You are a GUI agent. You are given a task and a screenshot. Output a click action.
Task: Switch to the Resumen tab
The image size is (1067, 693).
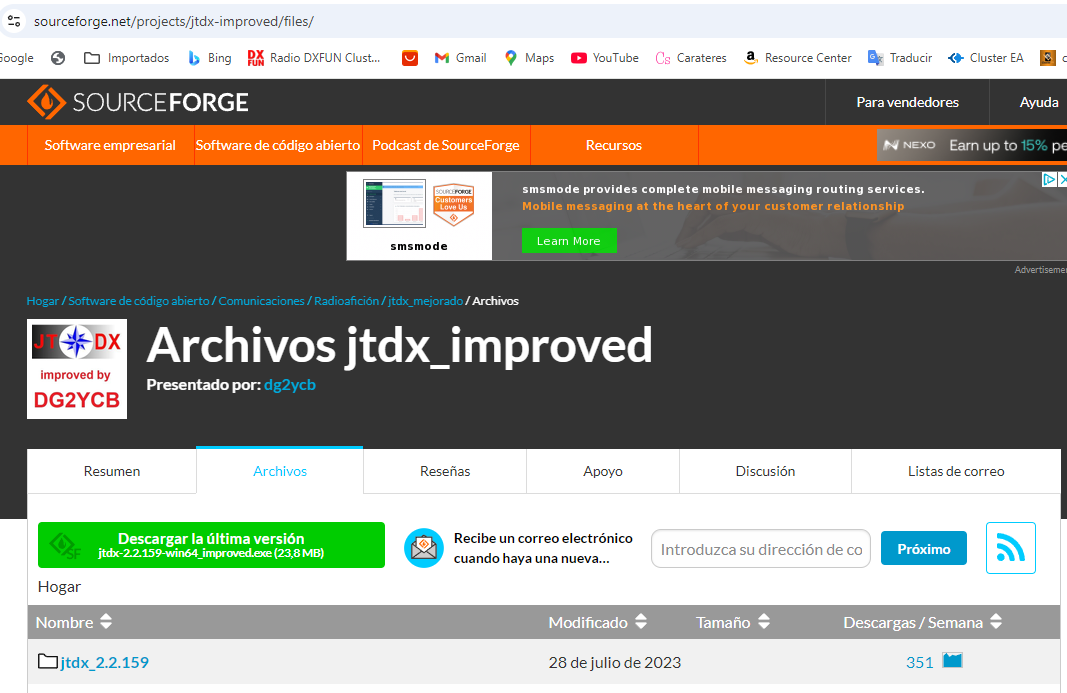pos(112,471)
